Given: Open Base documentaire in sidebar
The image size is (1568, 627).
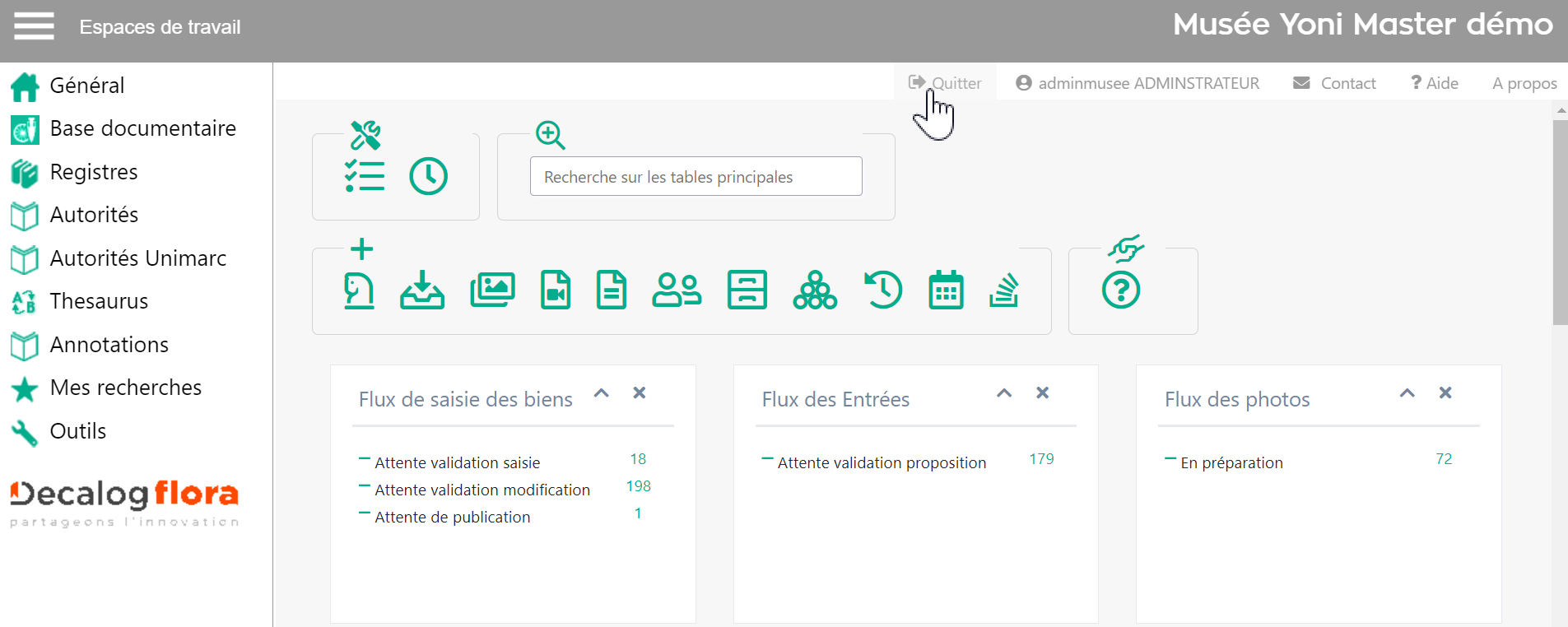Looking at the screenshot, I should 142,128.
